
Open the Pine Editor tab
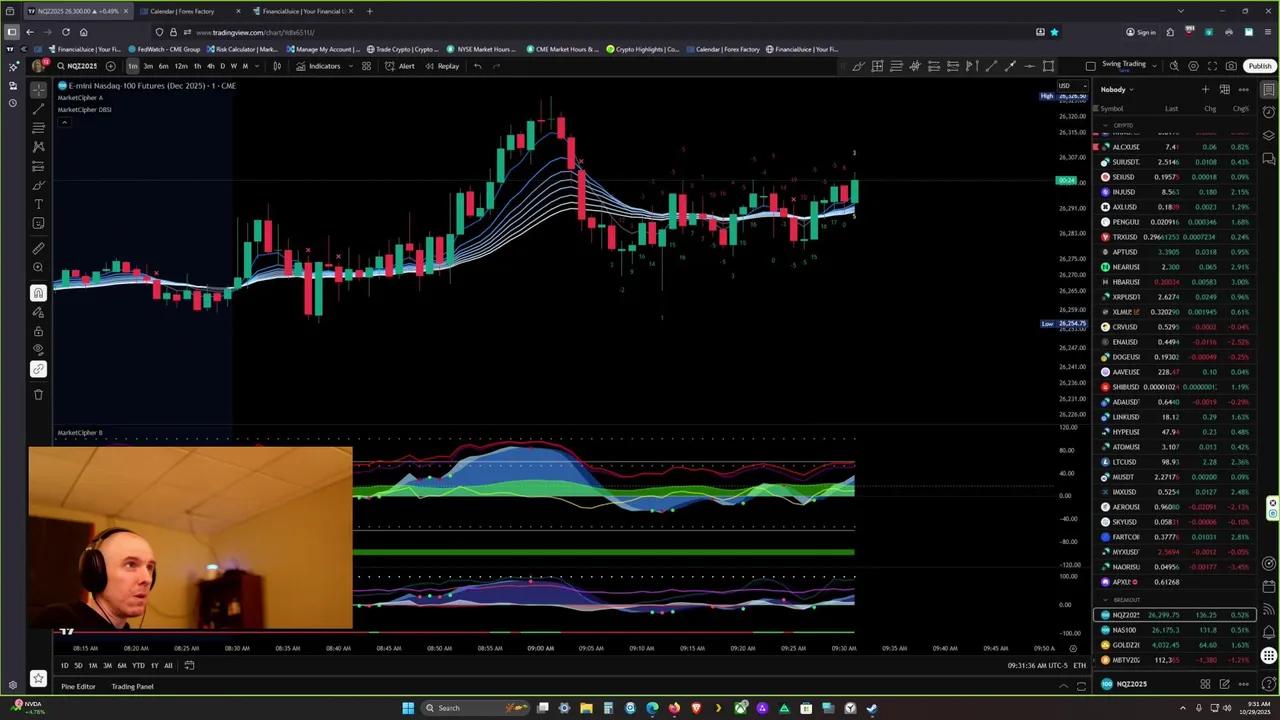coord(78,686)
